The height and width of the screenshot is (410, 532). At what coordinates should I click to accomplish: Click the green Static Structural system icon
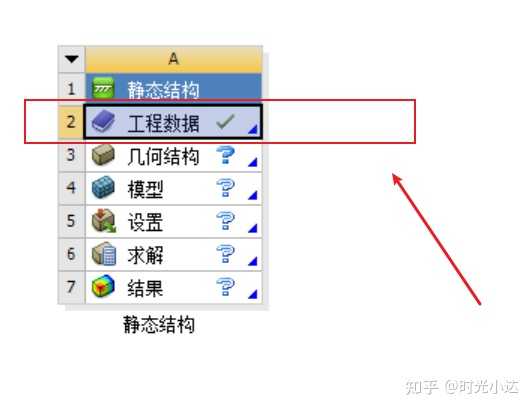click(x=104, y=88)
